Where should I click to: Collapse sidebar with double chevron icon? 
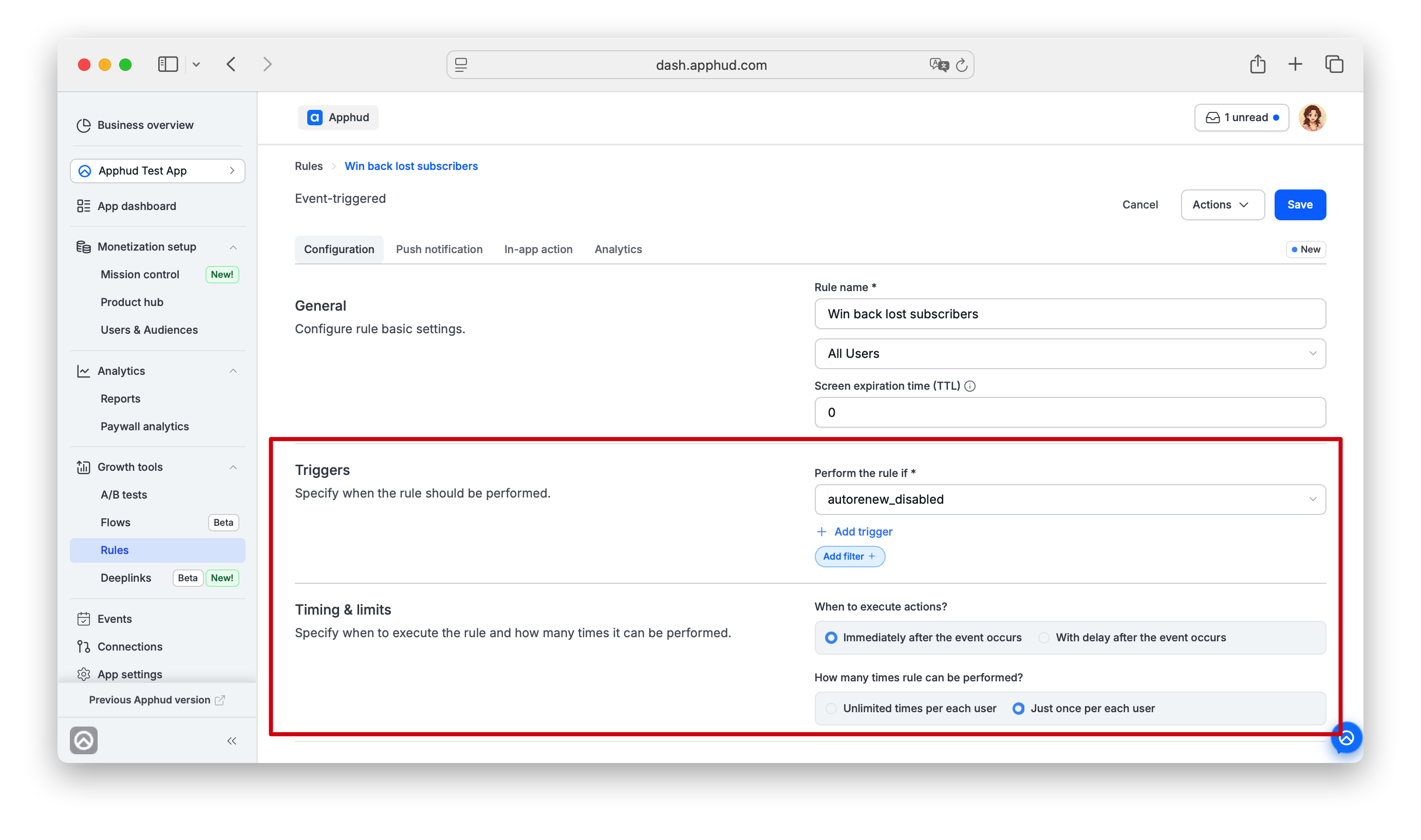pyautogui.click(x=232, y=741)
